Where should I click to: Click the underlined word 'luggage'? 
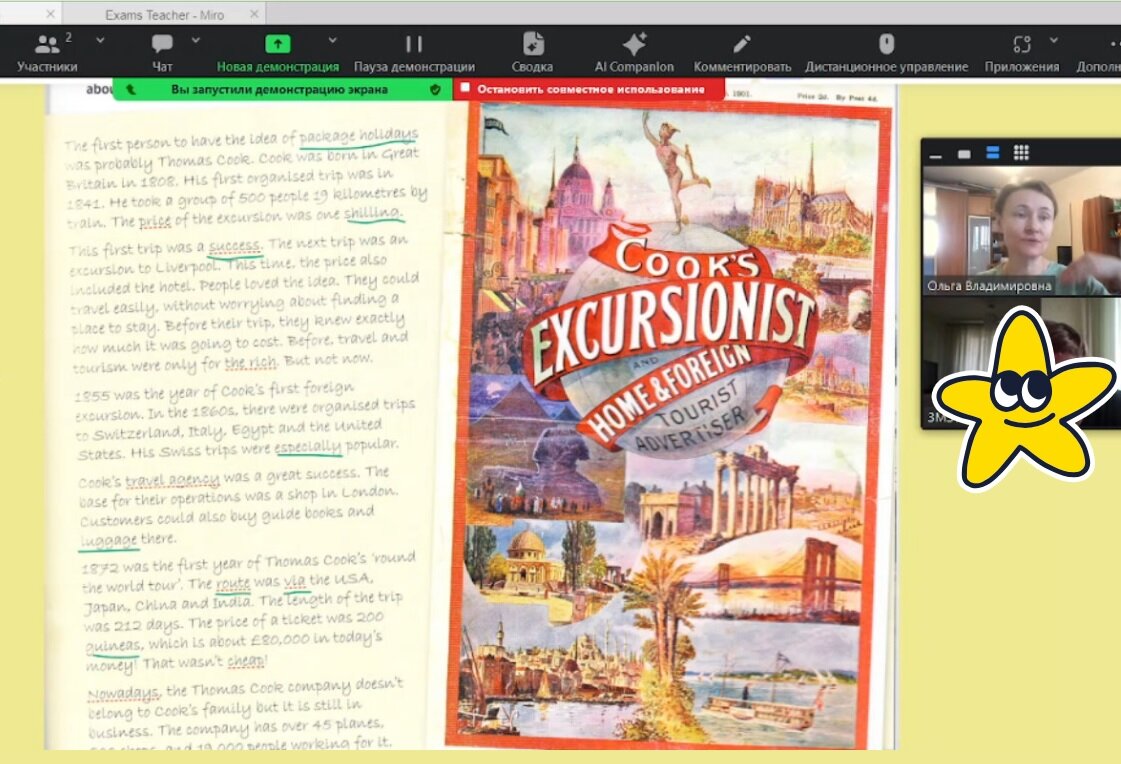point(109,540)
